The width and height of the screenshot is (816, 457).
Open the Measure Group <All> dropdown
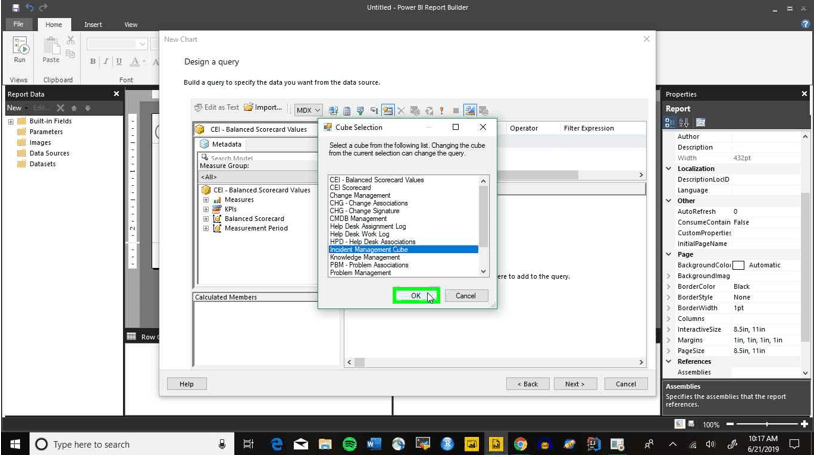(x=258, y=177)
